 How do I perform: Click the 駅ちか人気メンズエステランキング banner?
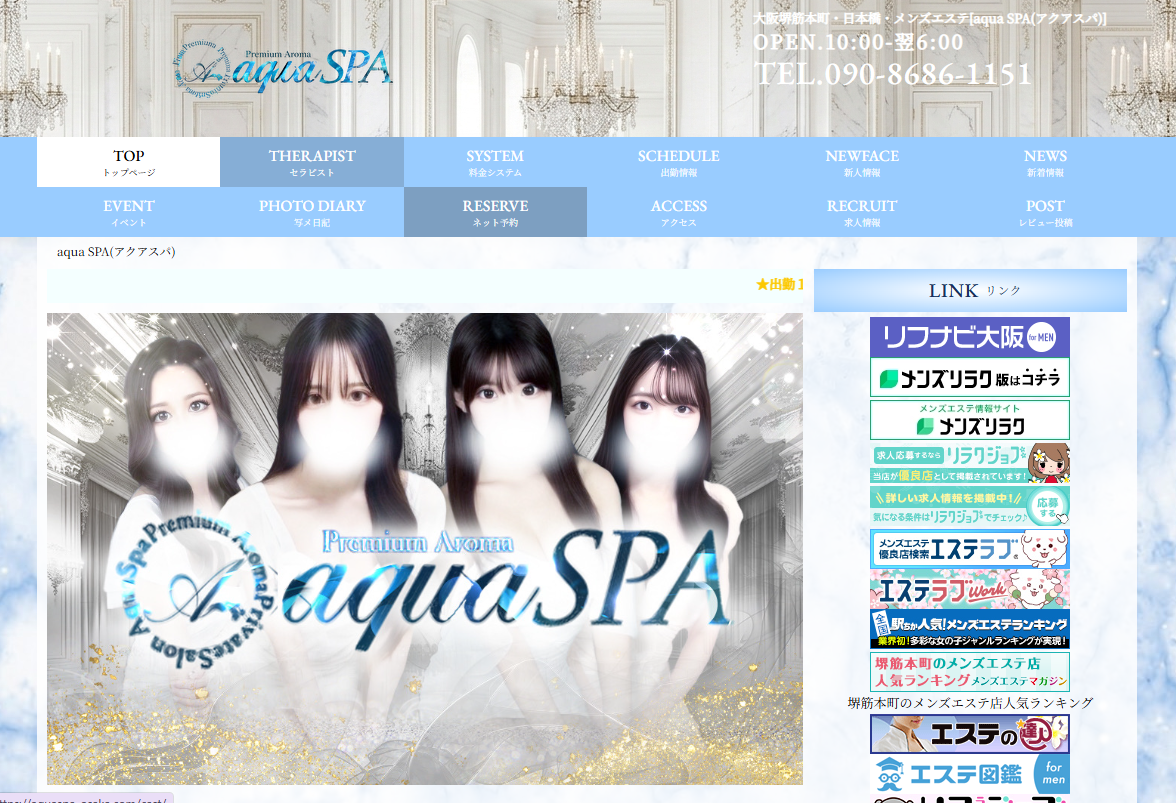coord(970,629)
